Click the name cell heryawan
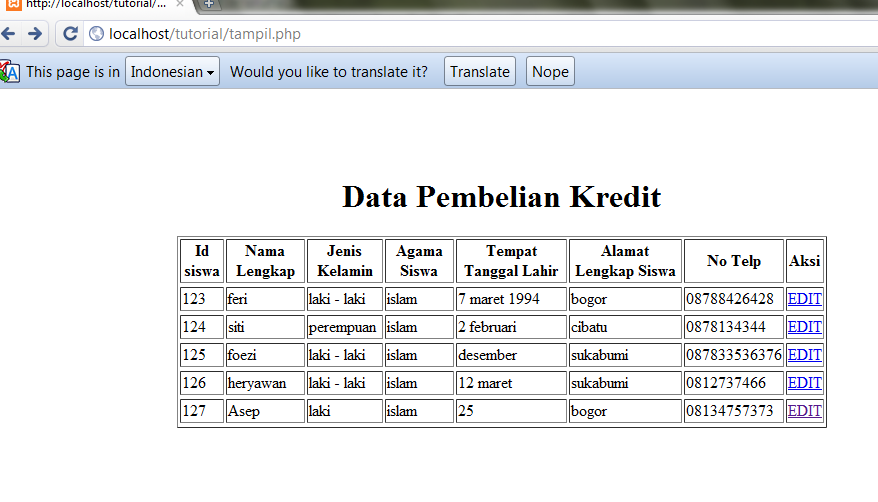Viewport: 878px width, 502px height. [x=265, y=383]
